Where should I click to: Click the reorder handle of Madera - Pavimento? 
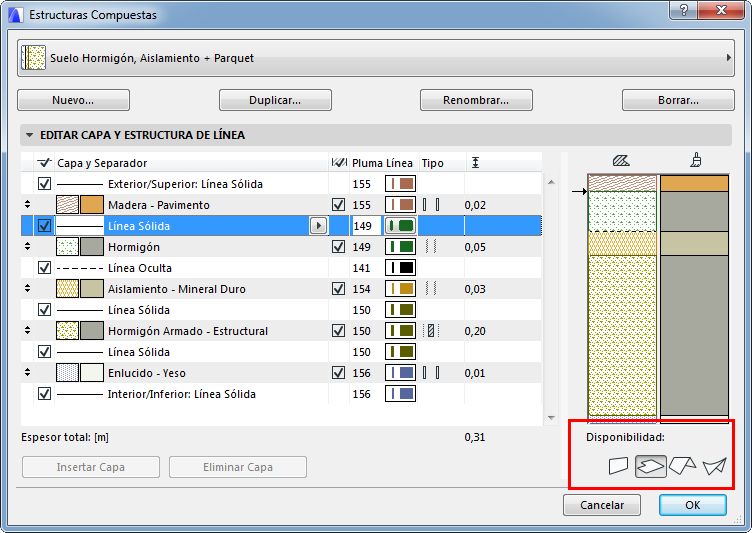(x=27, y=204)
